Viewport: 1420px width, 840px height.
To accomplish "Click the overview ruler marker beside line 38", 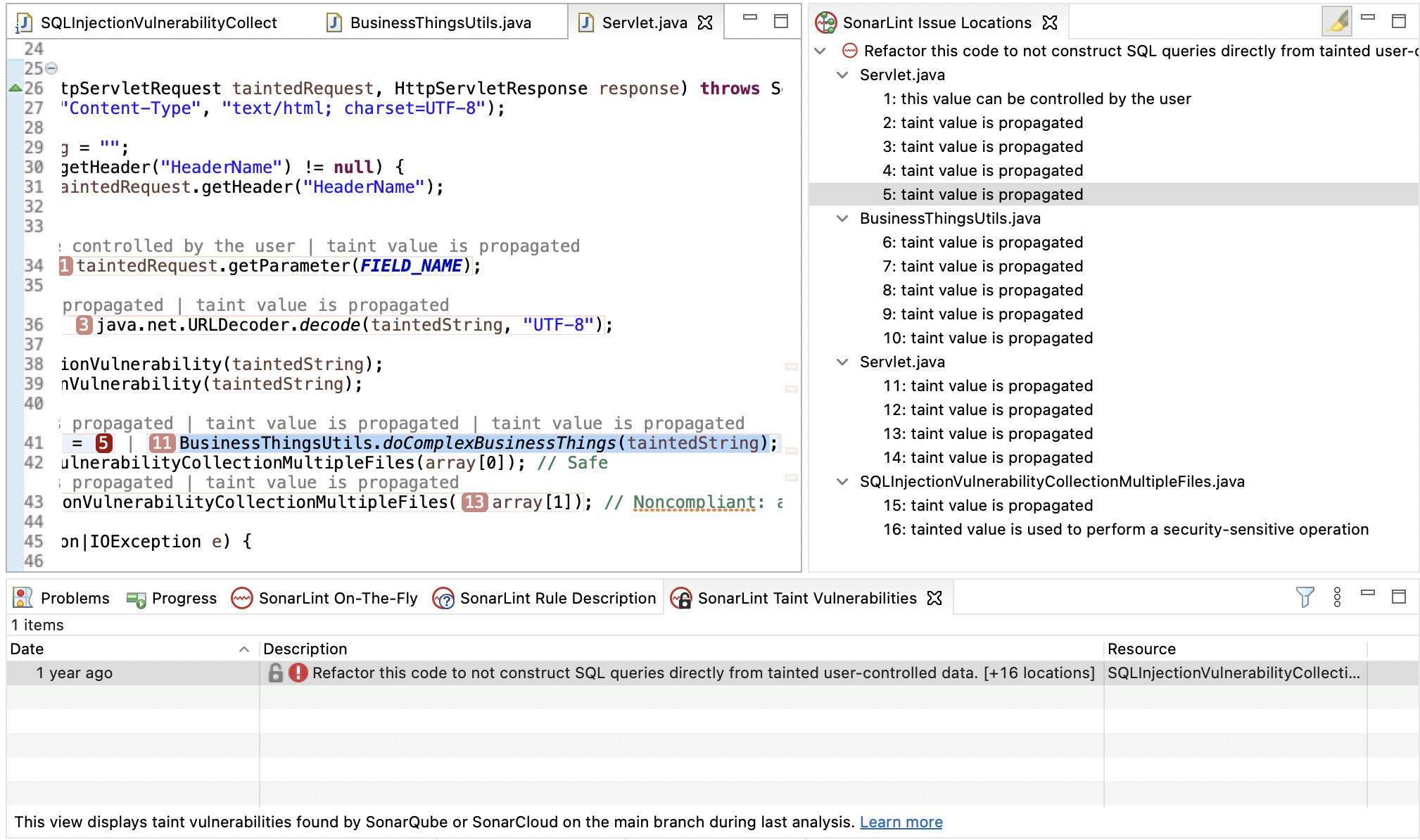I will 791,367.
